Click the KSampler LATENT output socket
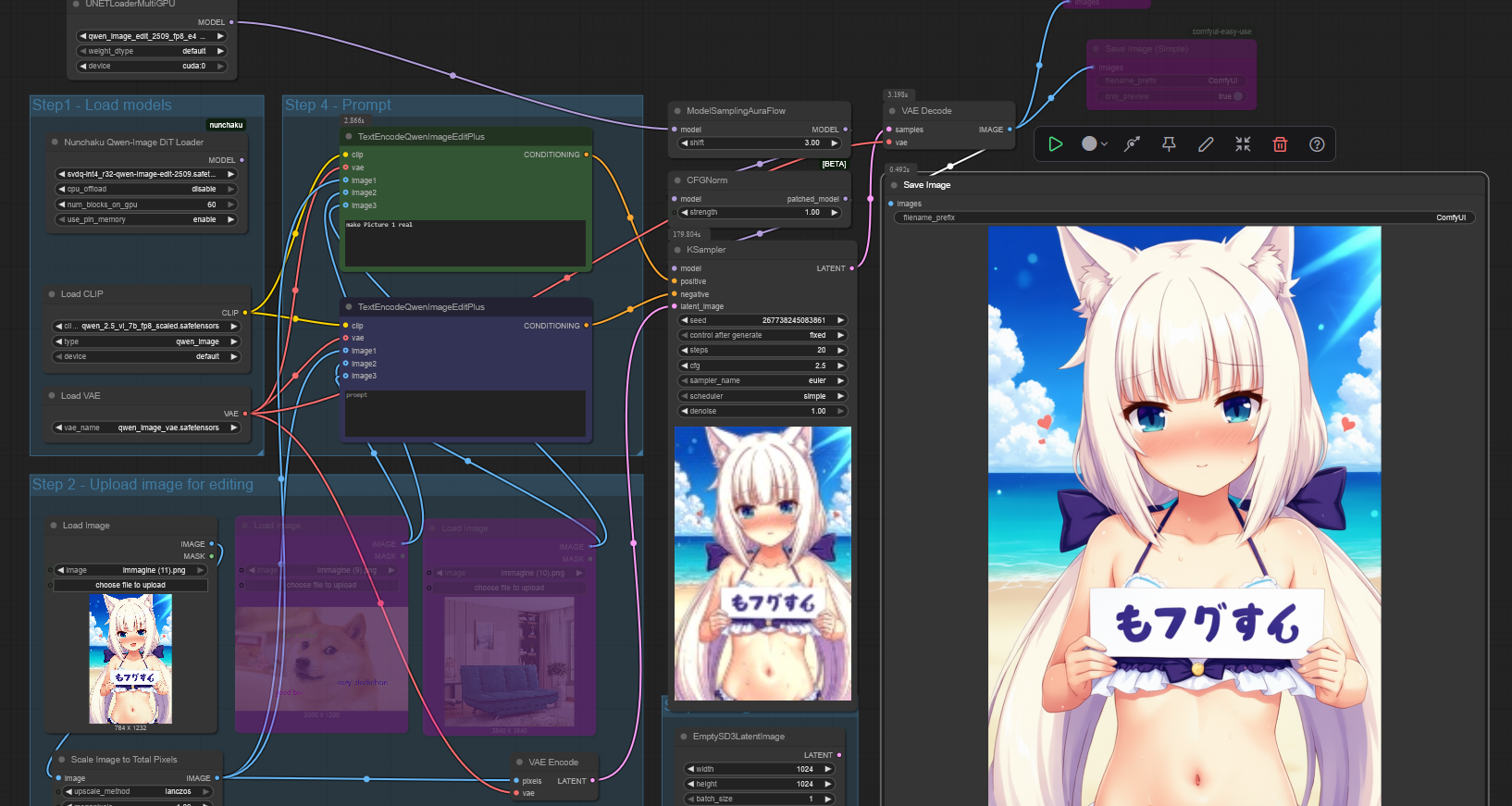 [851, 268]
